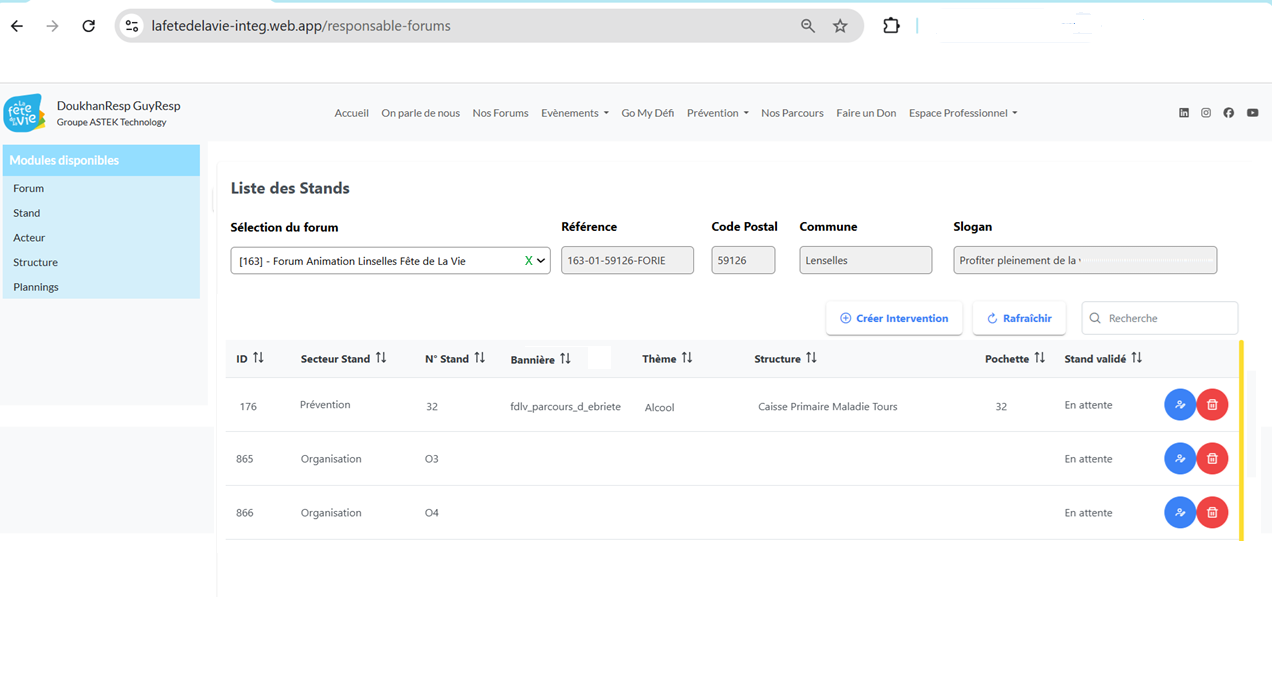Expand the Evènements menu
Image resolution: width=1272 pixels, height=681 pixels.
[574, 113]
